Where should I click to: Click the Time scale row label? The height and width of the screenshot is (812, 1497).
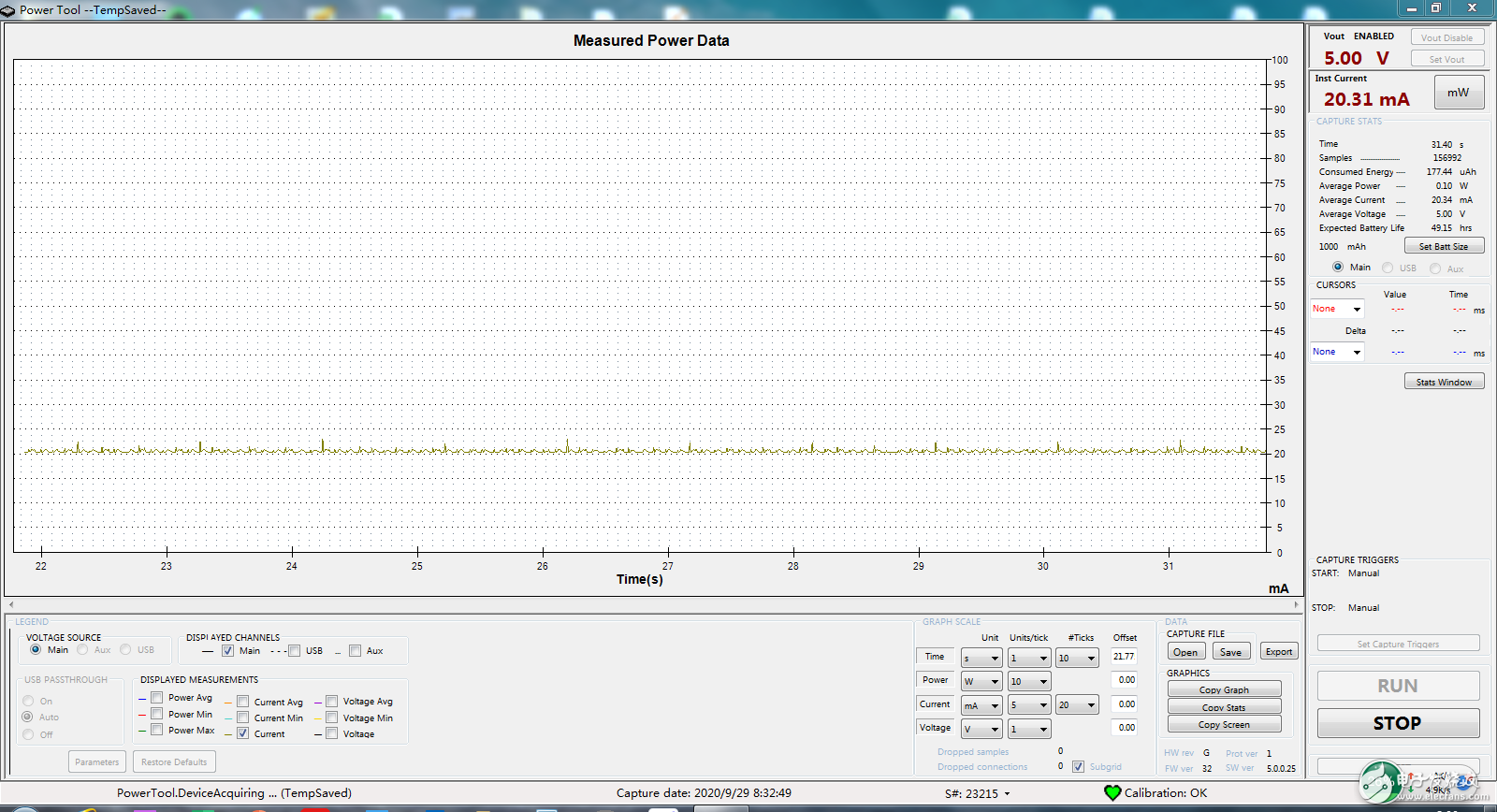tap(935, 657)
